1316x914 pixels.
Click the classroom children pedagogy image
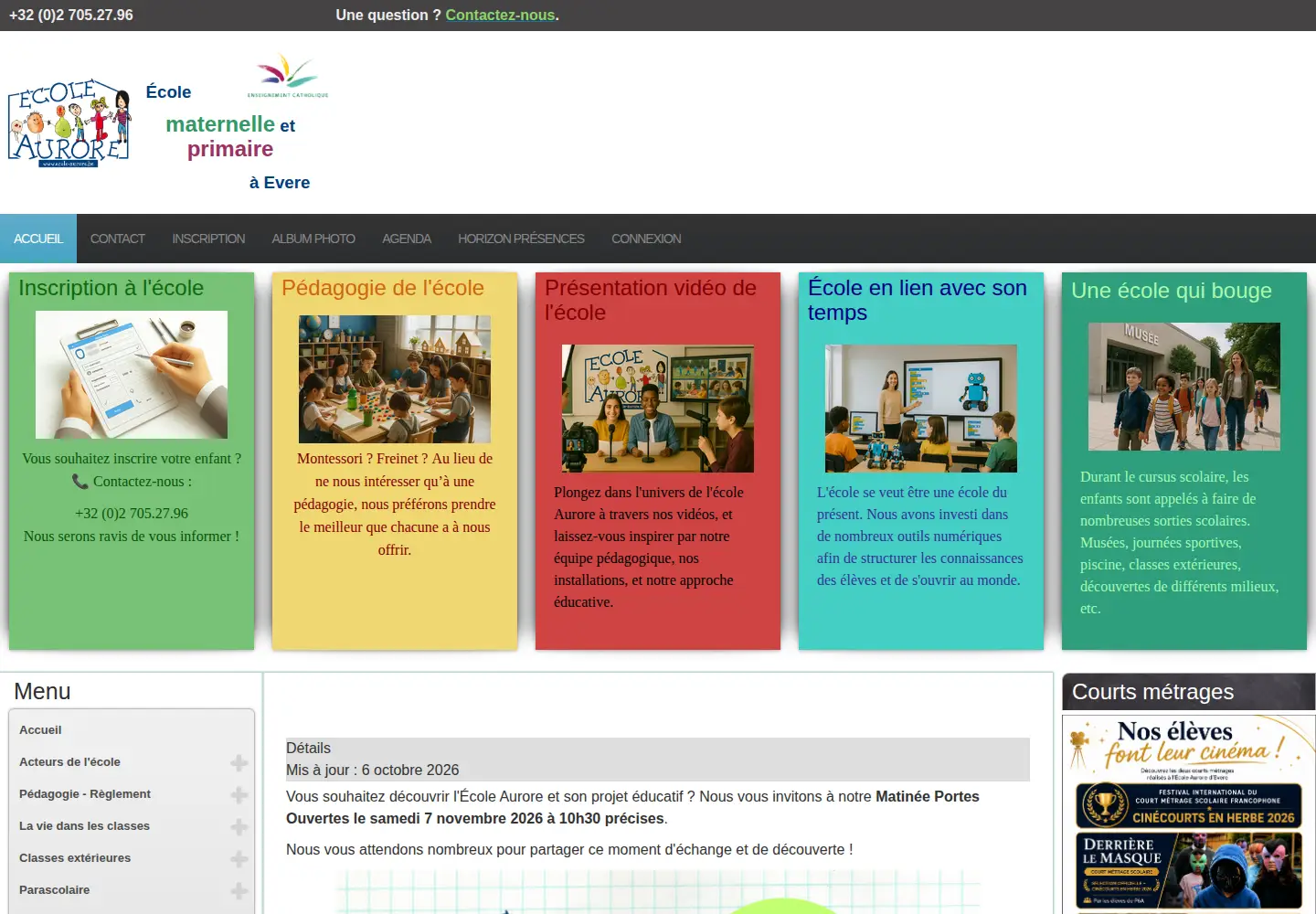(x=395, y=379)
